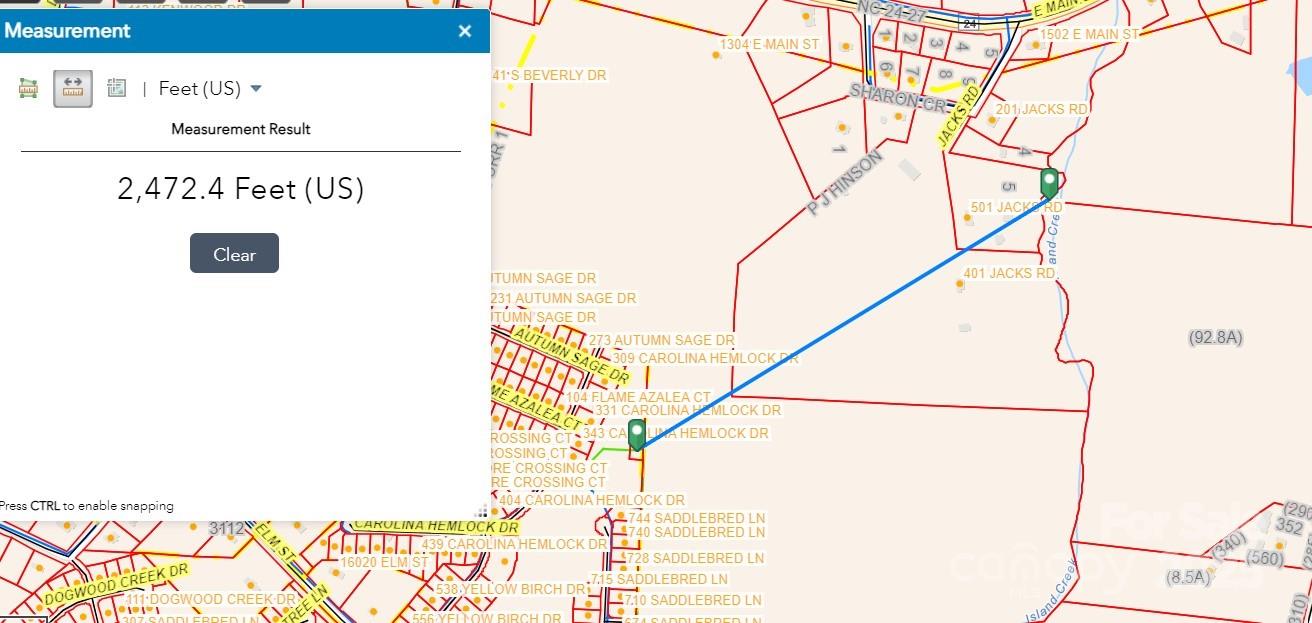The height and width of the screenshot is (623, 1312).
Task: Open the Feet (US) units dropdown
Action: (211, 89)
